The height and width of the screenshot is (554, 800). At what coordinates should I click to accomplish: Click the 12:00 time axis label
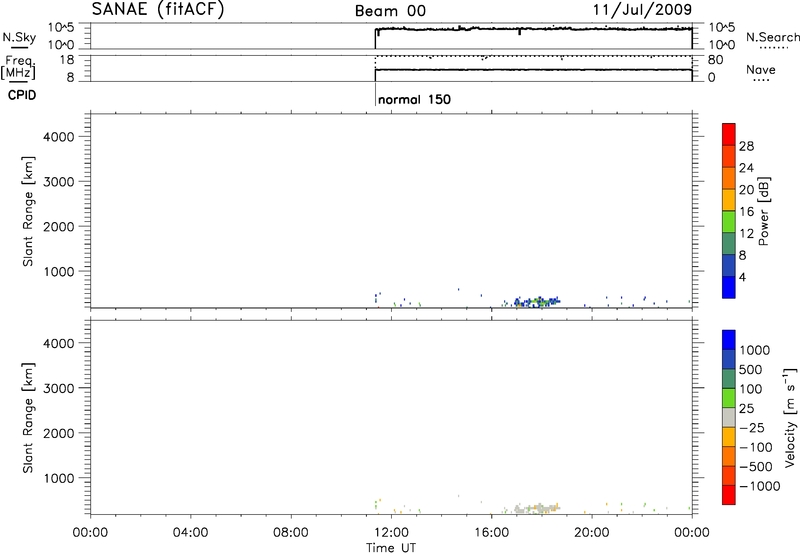pyautogui.click(x=391, y=533)
